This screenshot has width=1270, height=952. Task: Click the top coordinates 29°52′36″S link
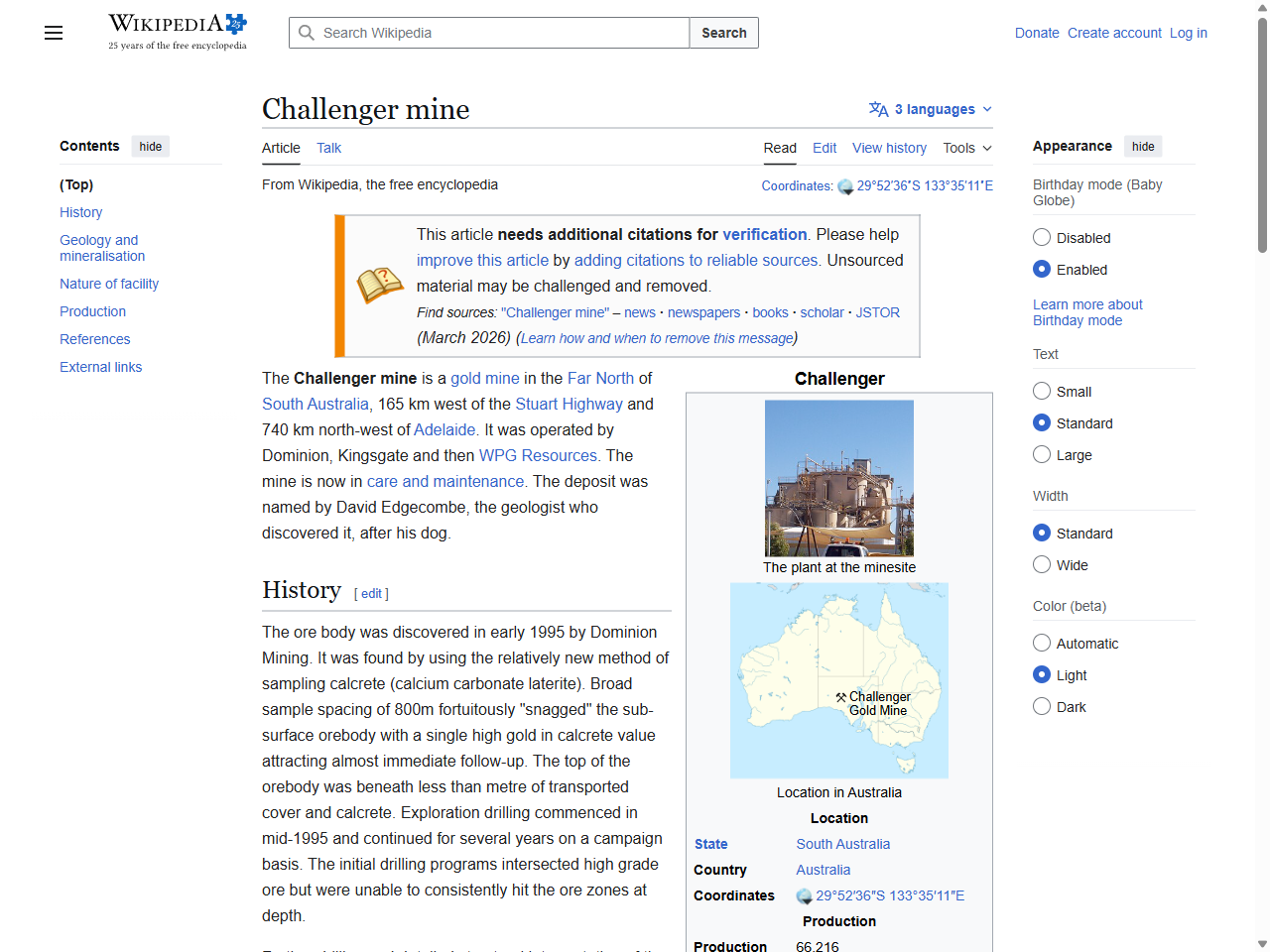tap(925, 185)
